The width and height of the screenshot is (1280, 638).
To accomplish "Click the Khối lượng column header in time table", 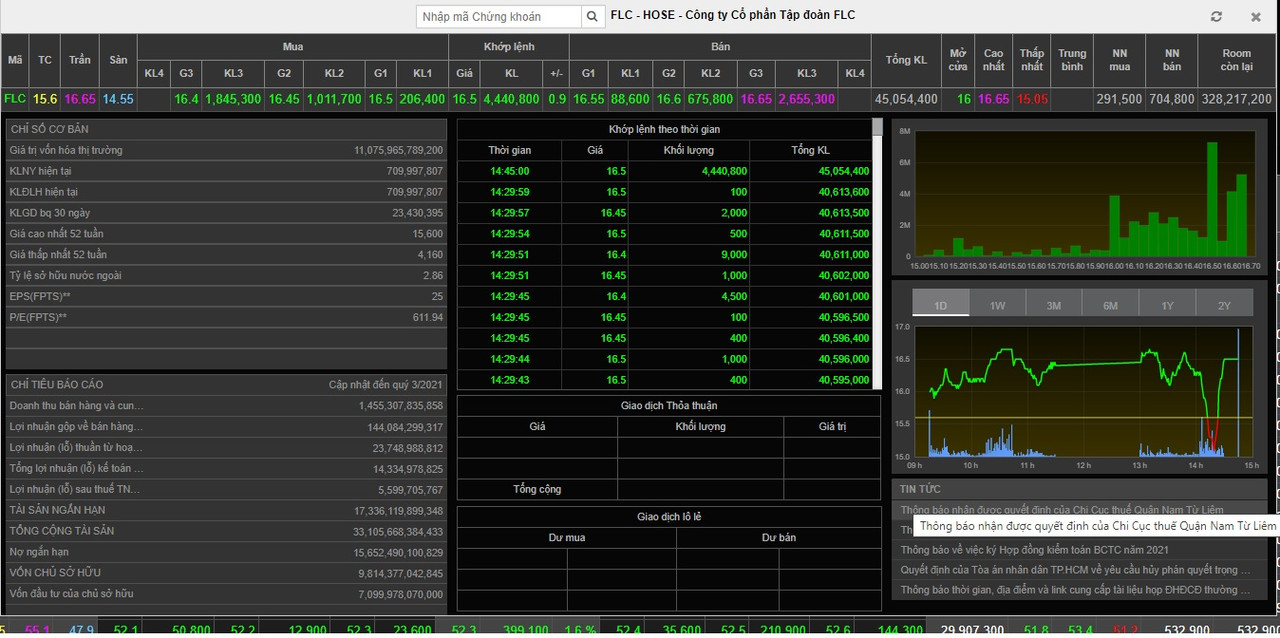I will pyautogui.click(x=689, y=150).
